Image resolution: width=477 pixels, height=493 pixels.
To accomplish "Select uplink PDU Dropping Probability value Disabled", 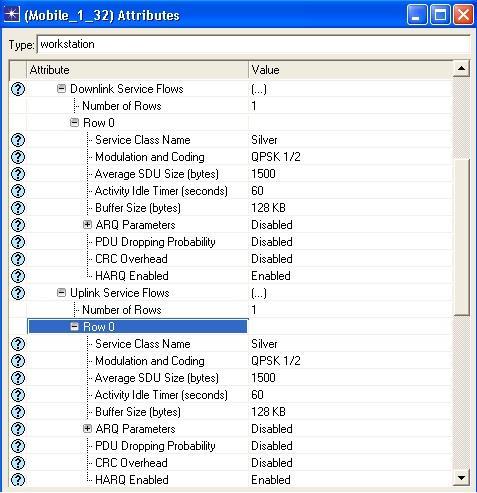I will tap(272, 446).
